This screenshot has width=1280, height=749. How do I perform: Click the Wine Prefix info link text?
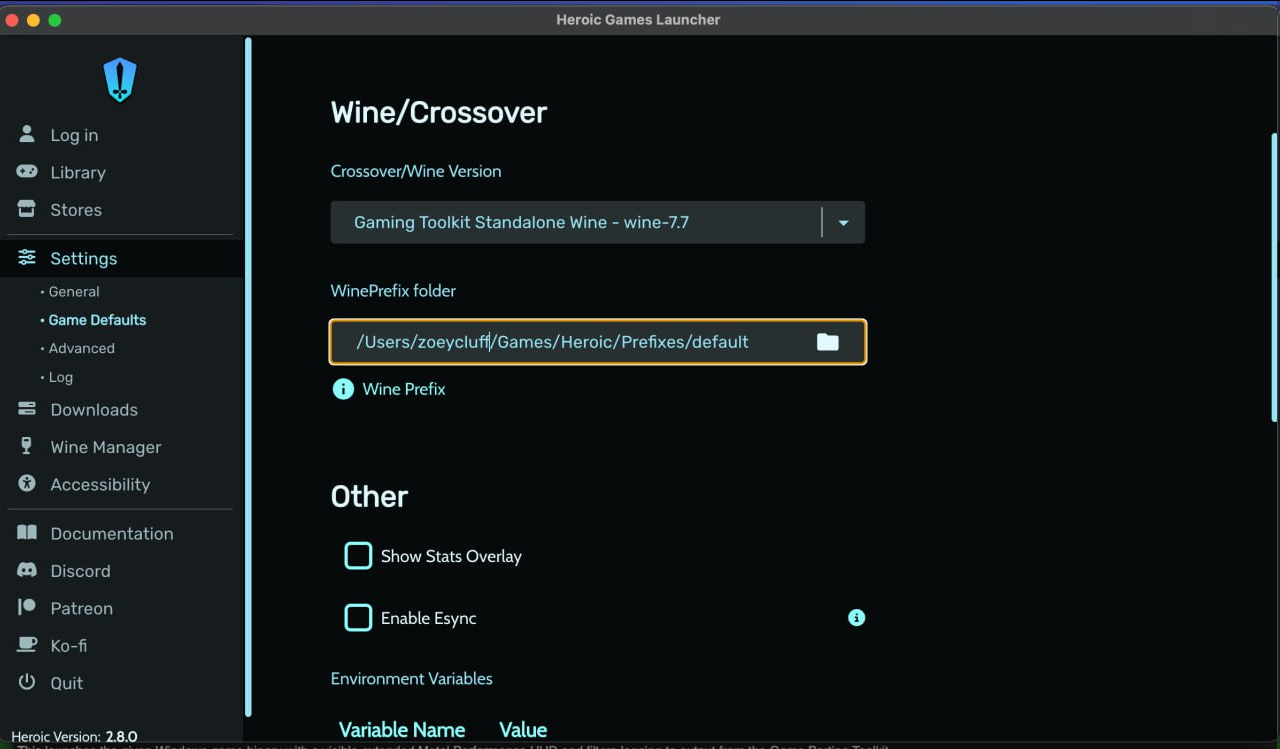tap(404, 389)
